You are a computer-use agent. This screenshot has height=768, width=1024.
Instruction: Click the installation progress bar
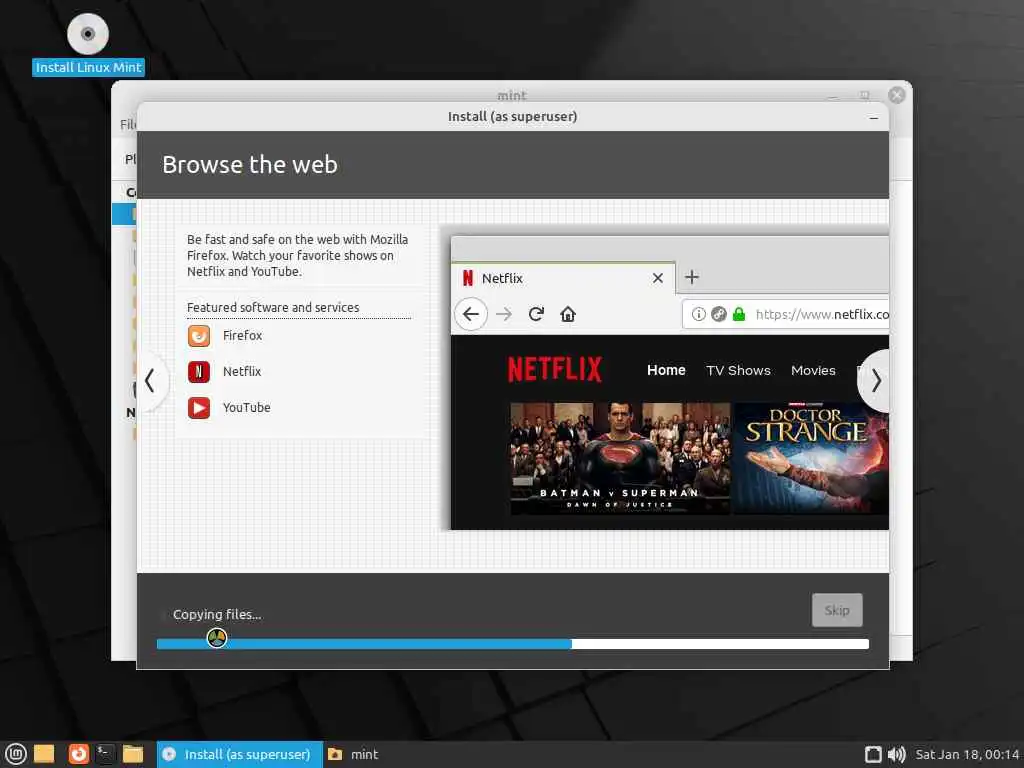click(513, 644)
